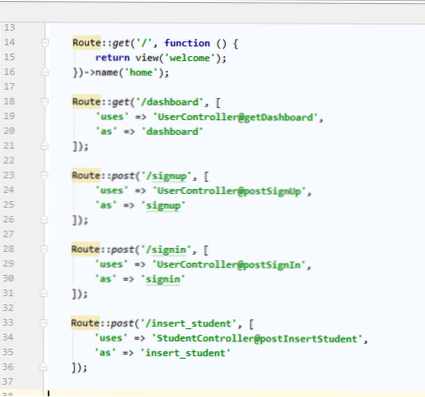Collapse the fold marker at line 28
This screenshot has height=397, width=425.
(x=44, y=249)
